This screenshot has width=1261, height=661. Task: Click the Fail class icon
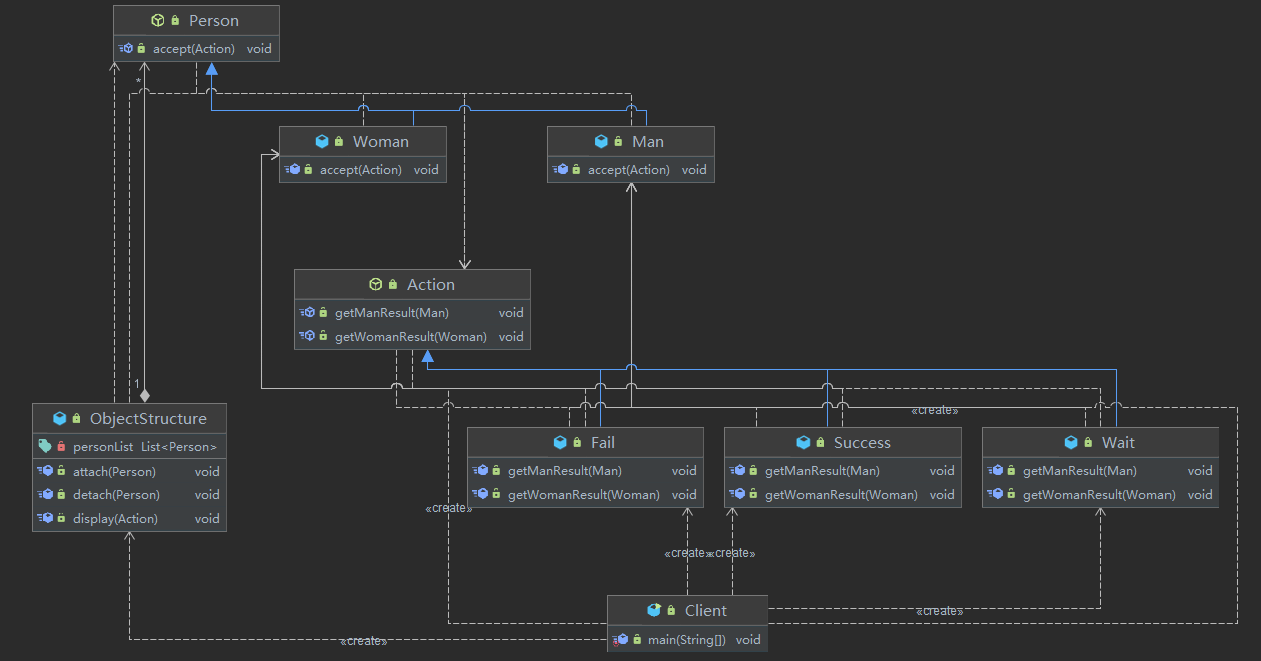pos(560,443)
